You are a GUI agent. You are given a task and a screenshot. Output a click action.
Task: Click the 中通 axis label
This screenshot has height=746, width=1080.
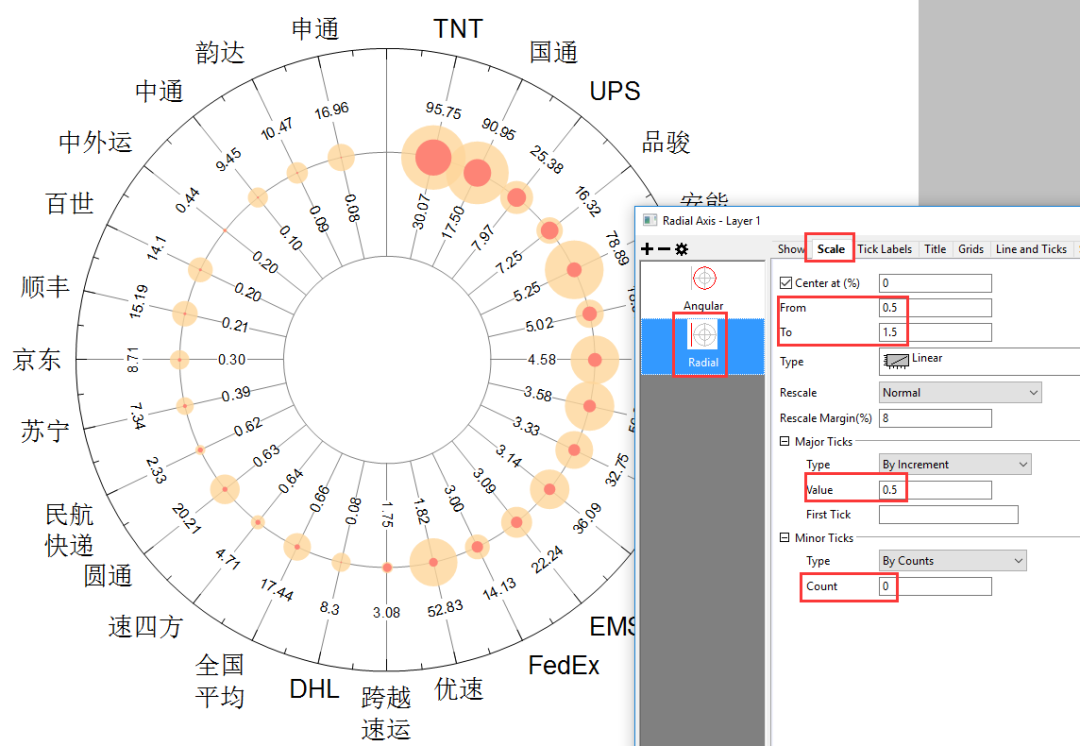point(159,91)
